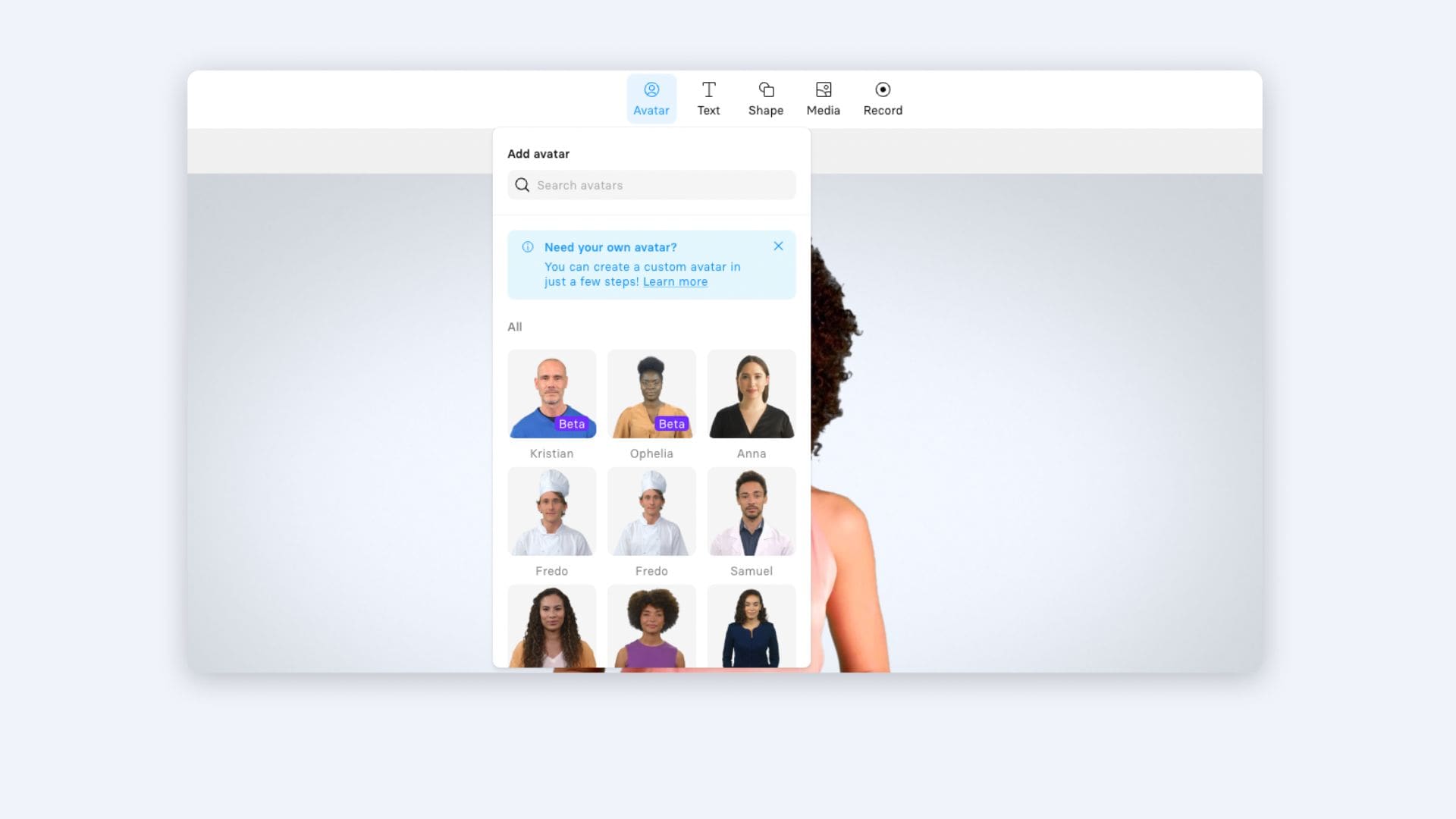Expand the All avatars section
Viewport: 1456px width, 819px height.
pos(515,326)
